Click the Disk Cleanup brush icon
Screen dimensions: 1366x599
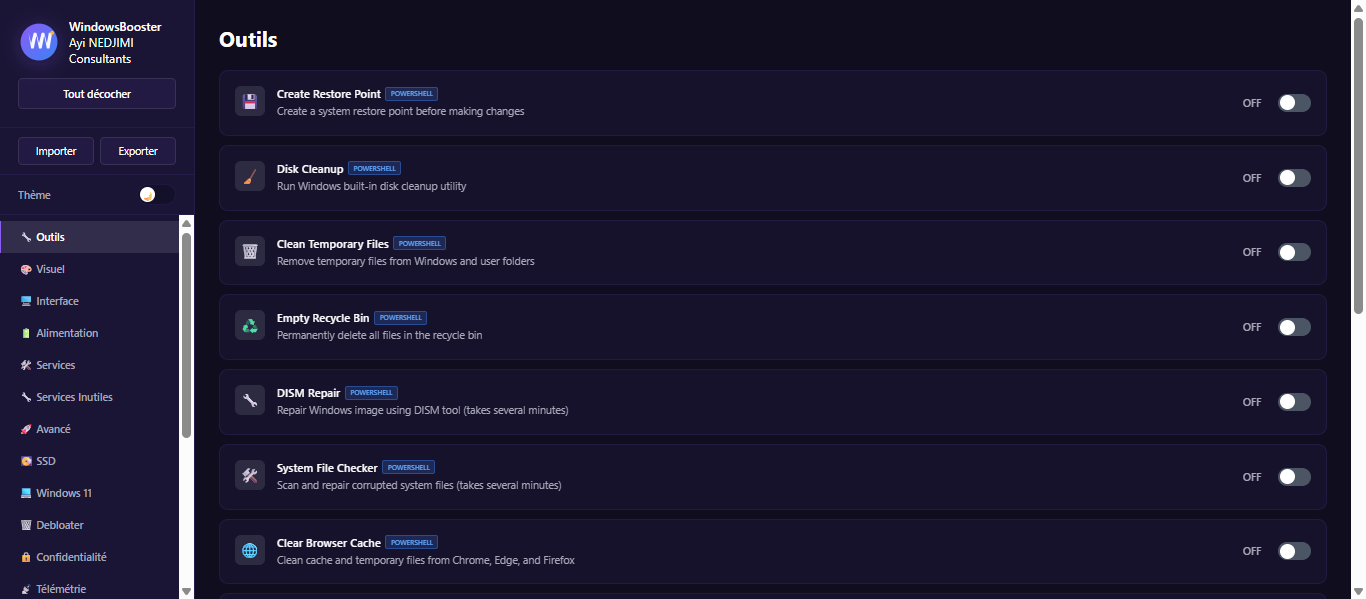(249, 176)
